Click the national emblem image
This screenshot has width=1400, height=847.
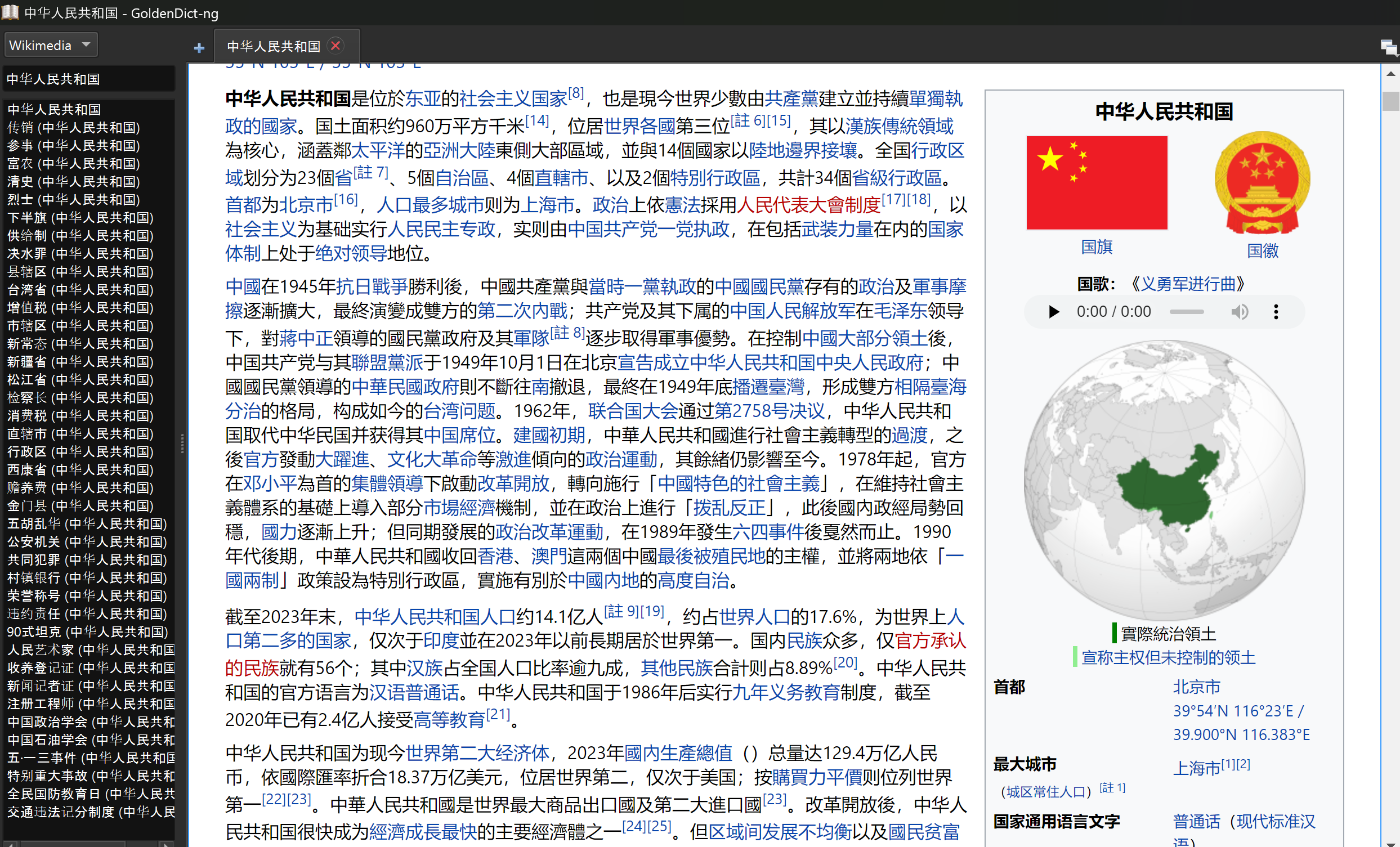click(x=1262, y=183)
